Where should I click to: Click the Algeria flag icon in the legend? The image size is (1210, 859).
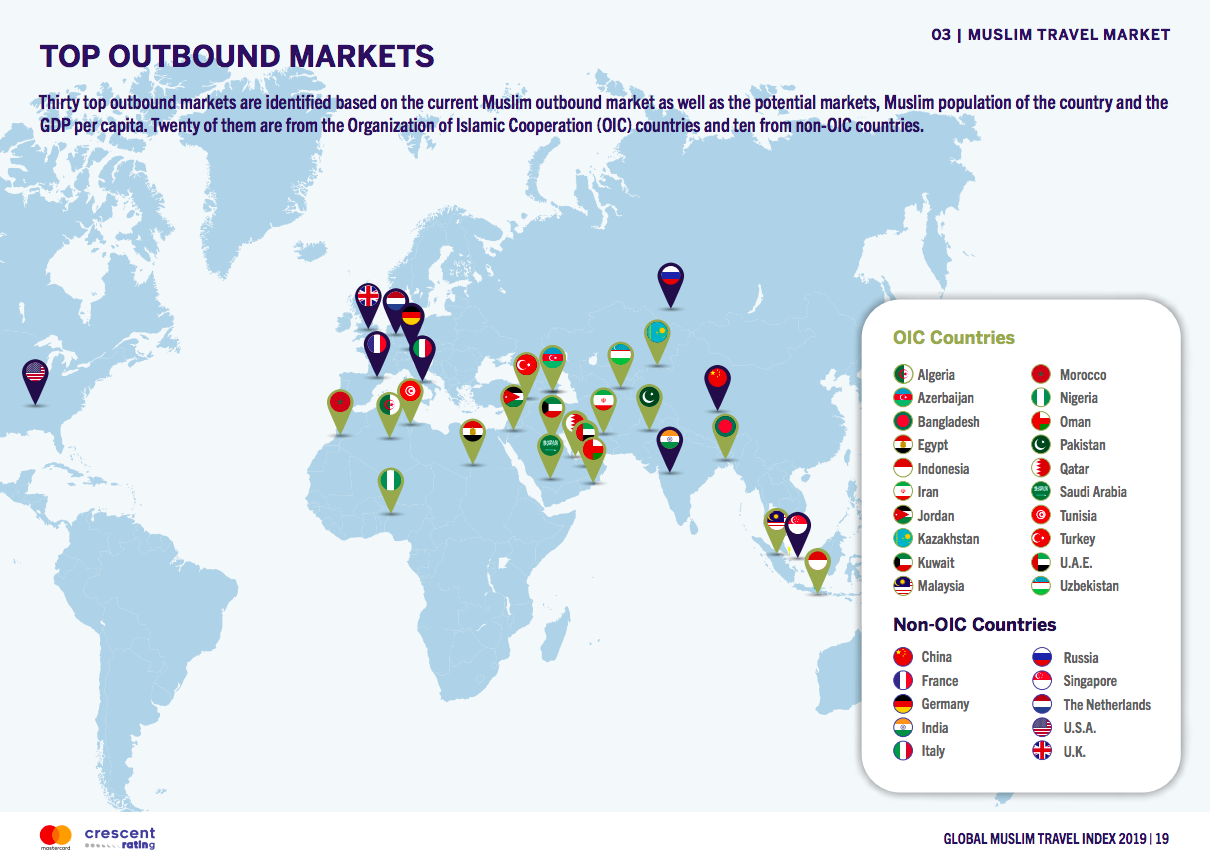903,375
